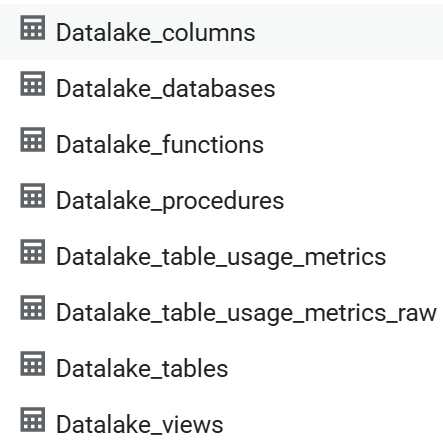Click the table icon beside Datalake_table_usage_metrics

33,252
